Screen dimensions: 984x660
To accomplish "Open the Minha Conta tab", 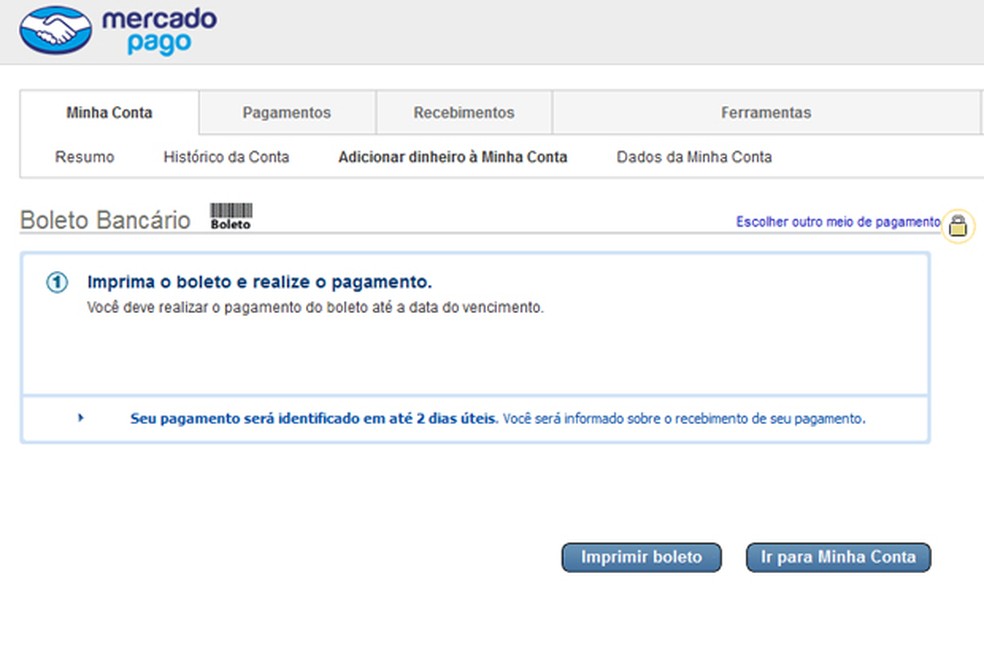I will pyautogui.click(x=109, y=112).
